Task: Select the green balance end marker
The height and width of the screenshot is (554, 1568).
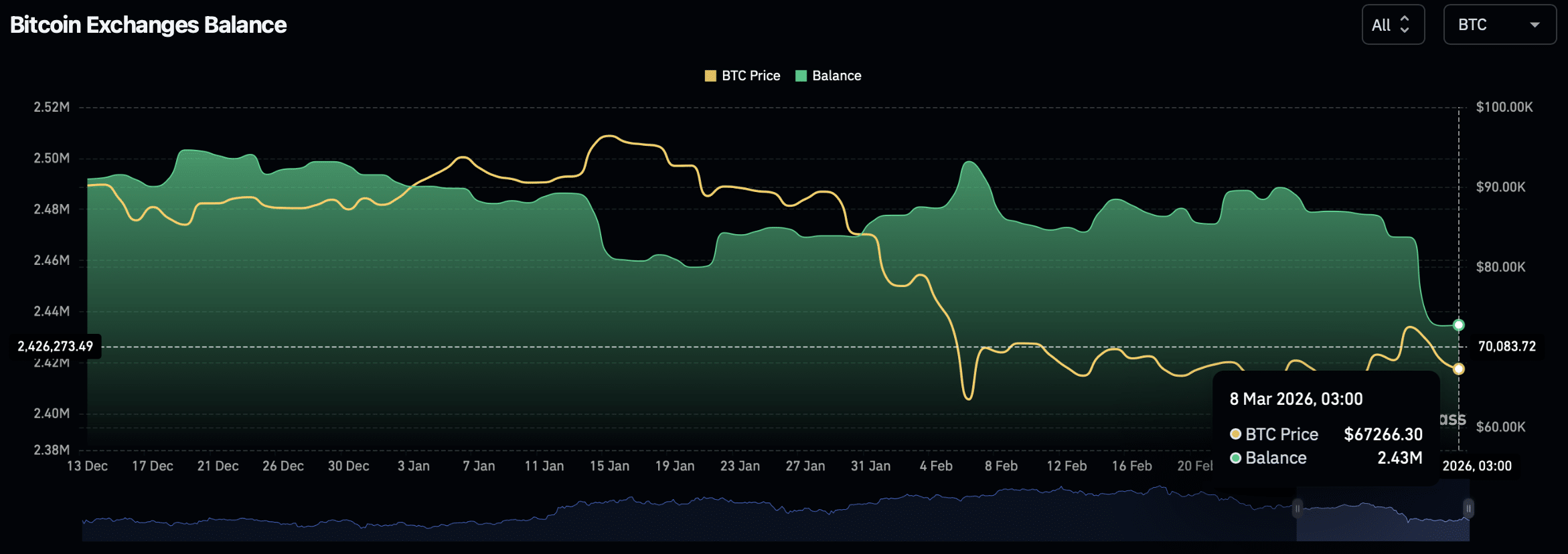Action: click(x=1458, y=325)
